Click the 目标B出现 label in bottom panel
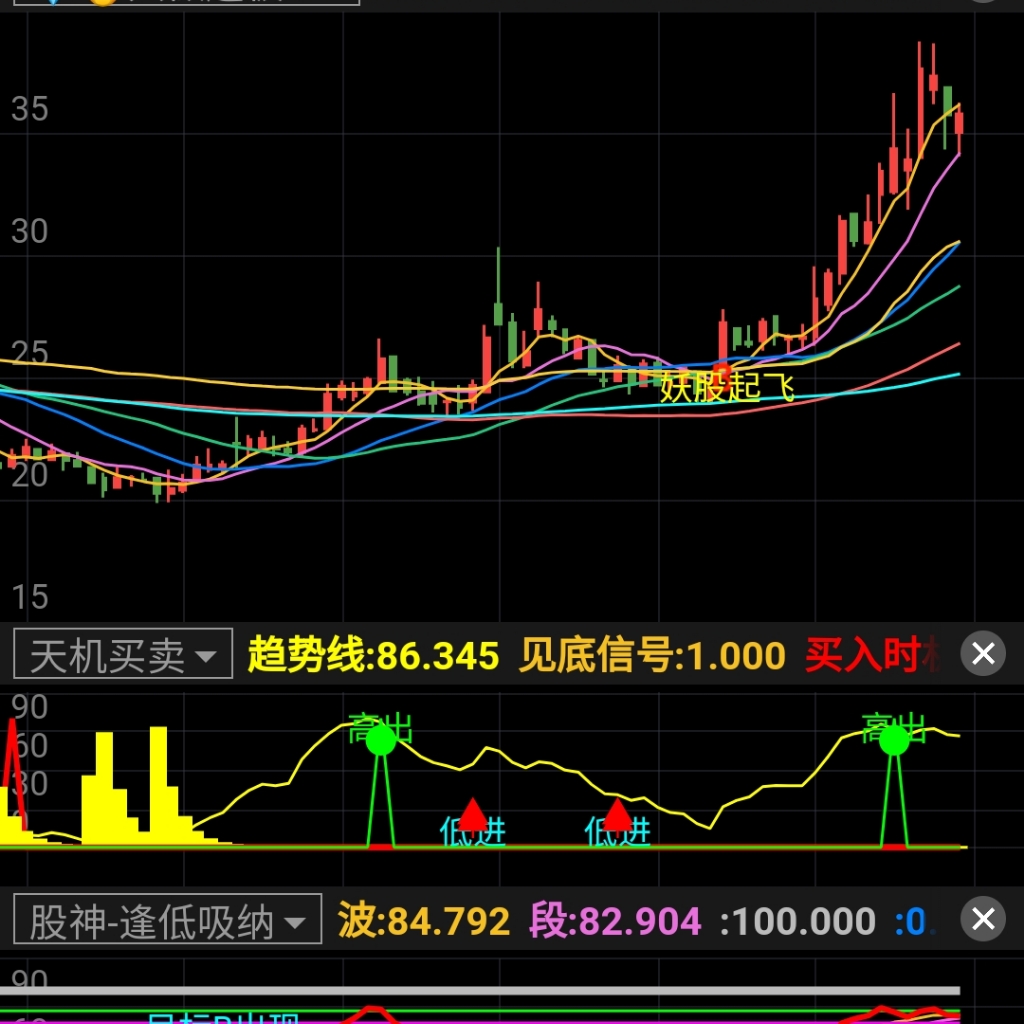 click(x=223, y=1018)
